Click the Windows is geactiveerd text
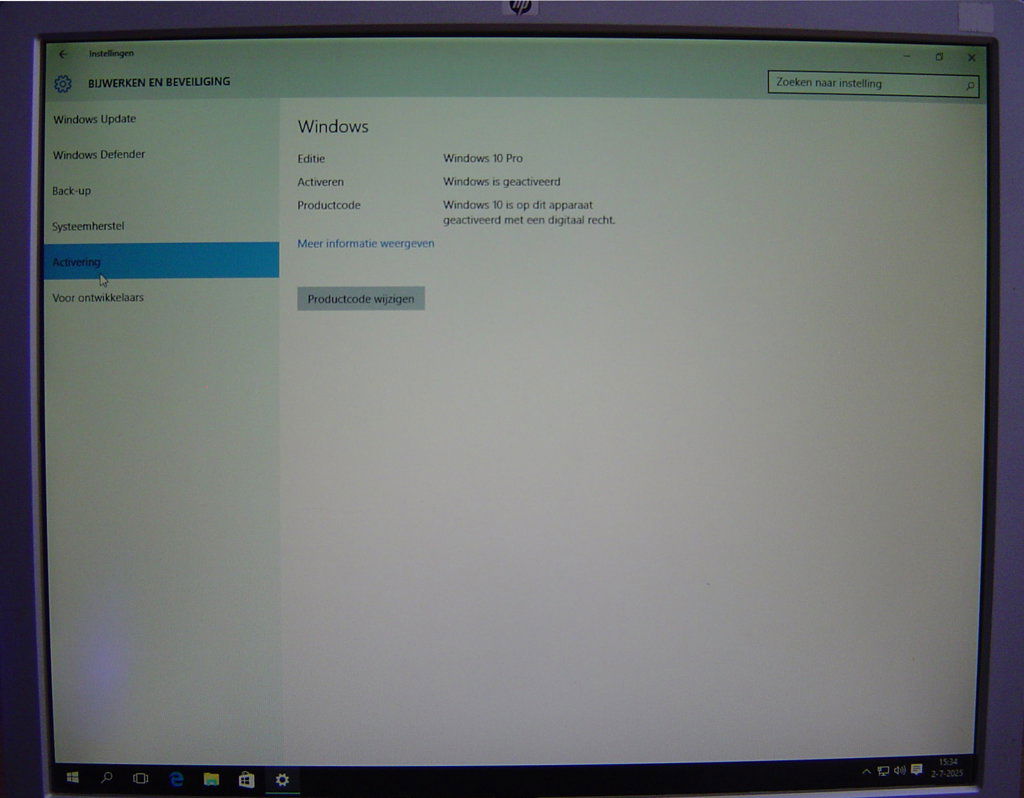1024x798 pixels. coord(502,182)
